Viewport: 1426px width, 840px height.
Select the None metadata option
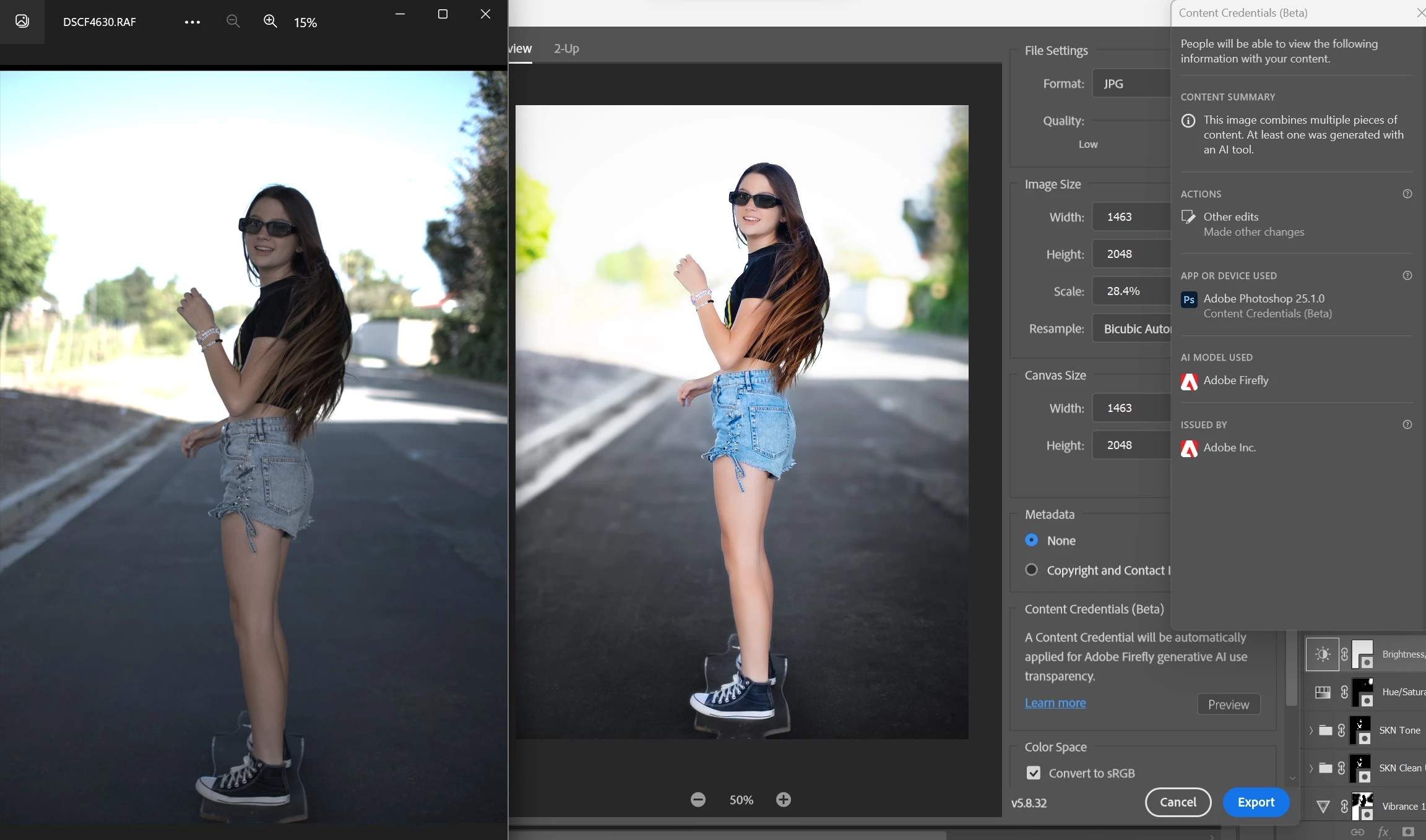click(1032, 540)
